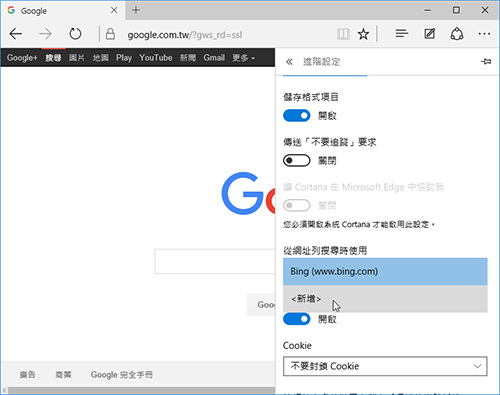Close the Google tab
Viewport: 500px width, 395px height.
(114, 10)
